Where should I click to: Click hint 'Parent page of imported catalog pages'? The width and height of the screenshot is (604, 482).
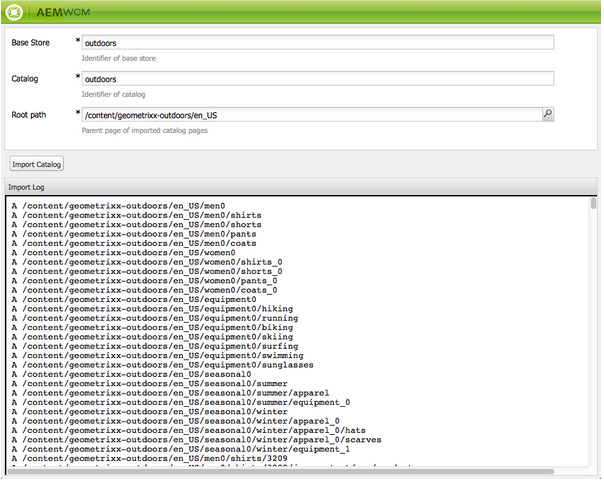[144, 131]
